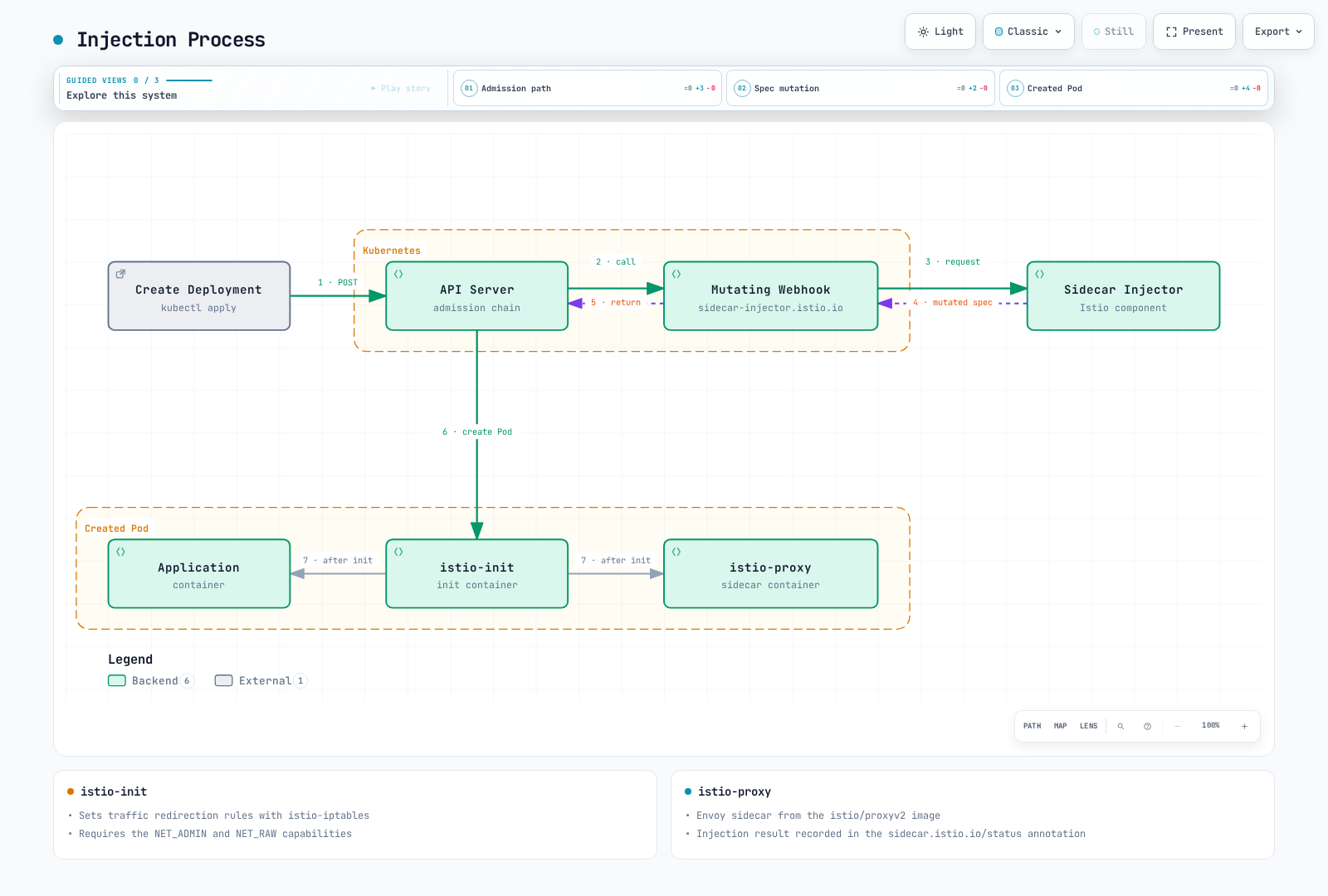Click the Kubernetes group label

[x=392, y=251]
